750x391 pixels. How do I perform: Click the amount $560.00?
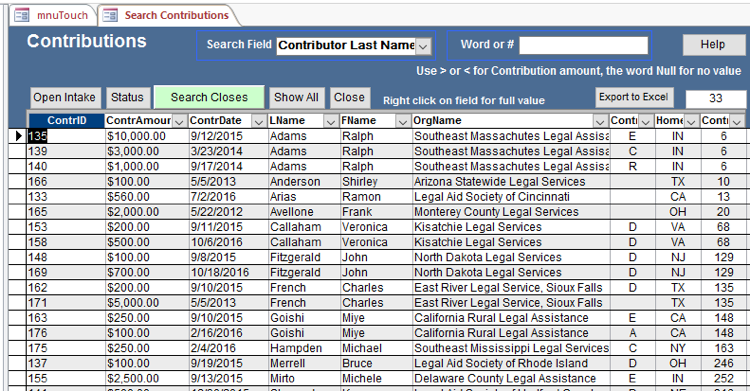pos(146,197)
